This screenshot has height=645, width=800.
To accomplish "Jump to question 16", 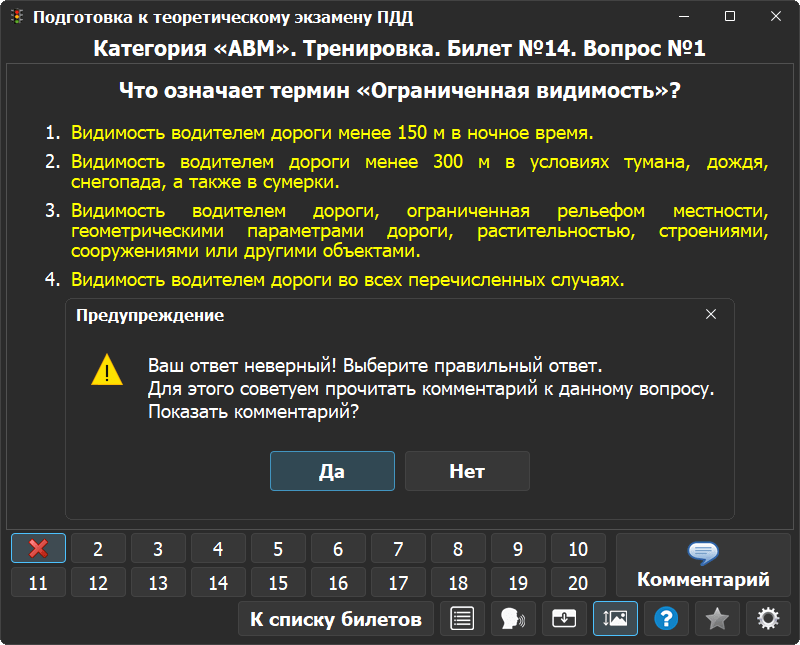I will (338, 582).
